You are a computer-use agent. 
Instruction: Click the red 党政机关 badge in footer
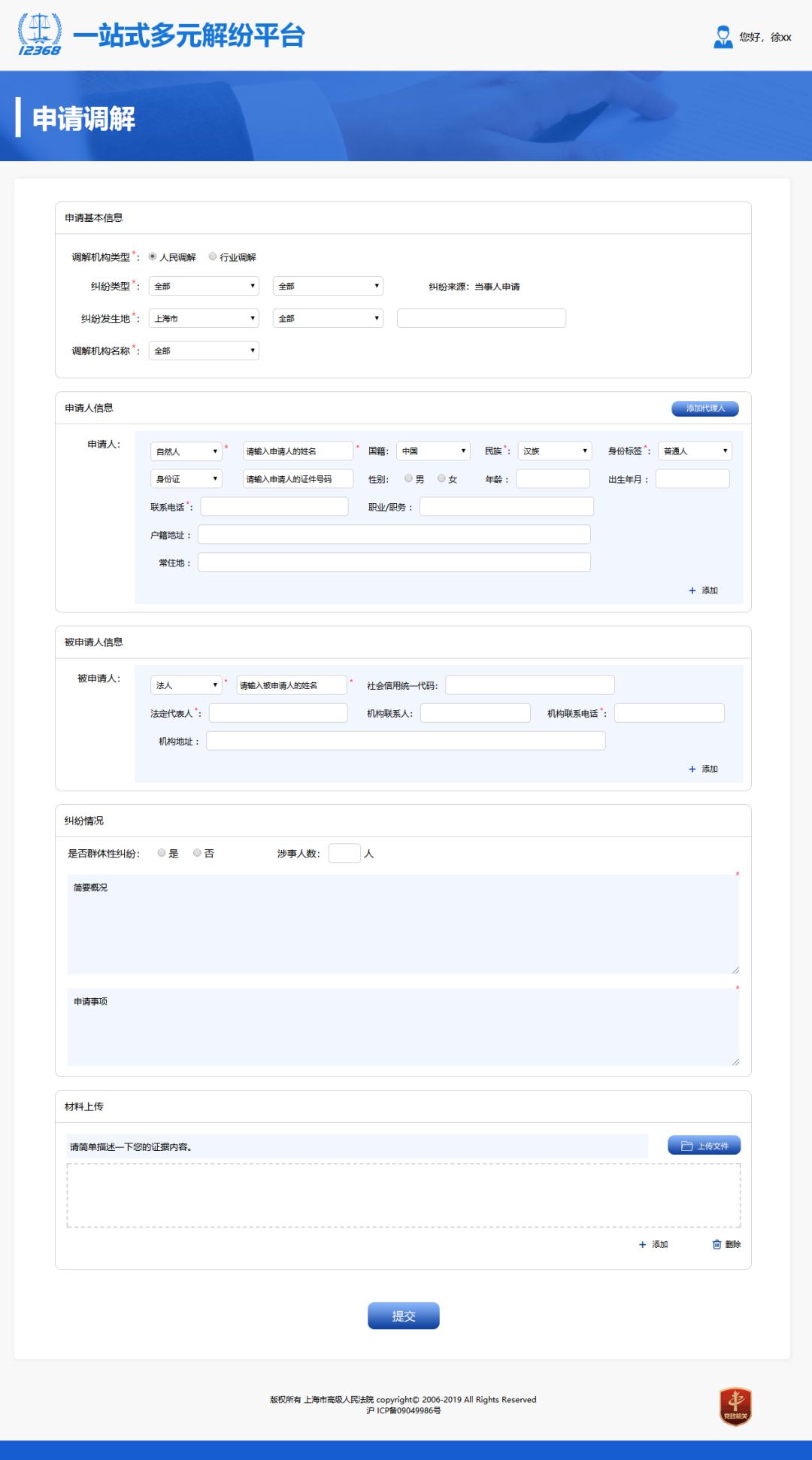735,1407
